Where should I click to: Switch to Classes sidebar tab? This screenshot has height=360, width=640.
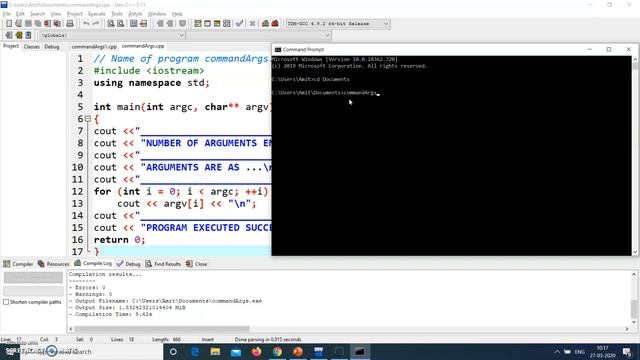click(x=31, y=47)
